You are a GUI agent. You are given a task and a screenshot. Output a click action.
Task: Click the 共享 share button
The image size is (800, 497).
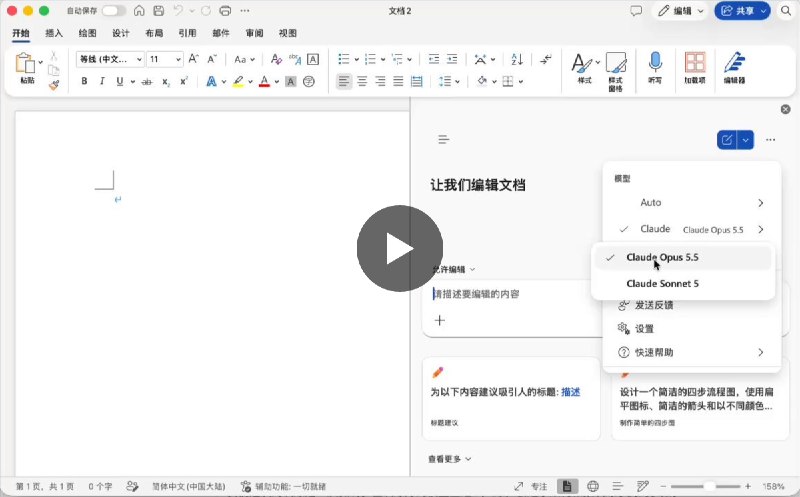coord(742,11)
